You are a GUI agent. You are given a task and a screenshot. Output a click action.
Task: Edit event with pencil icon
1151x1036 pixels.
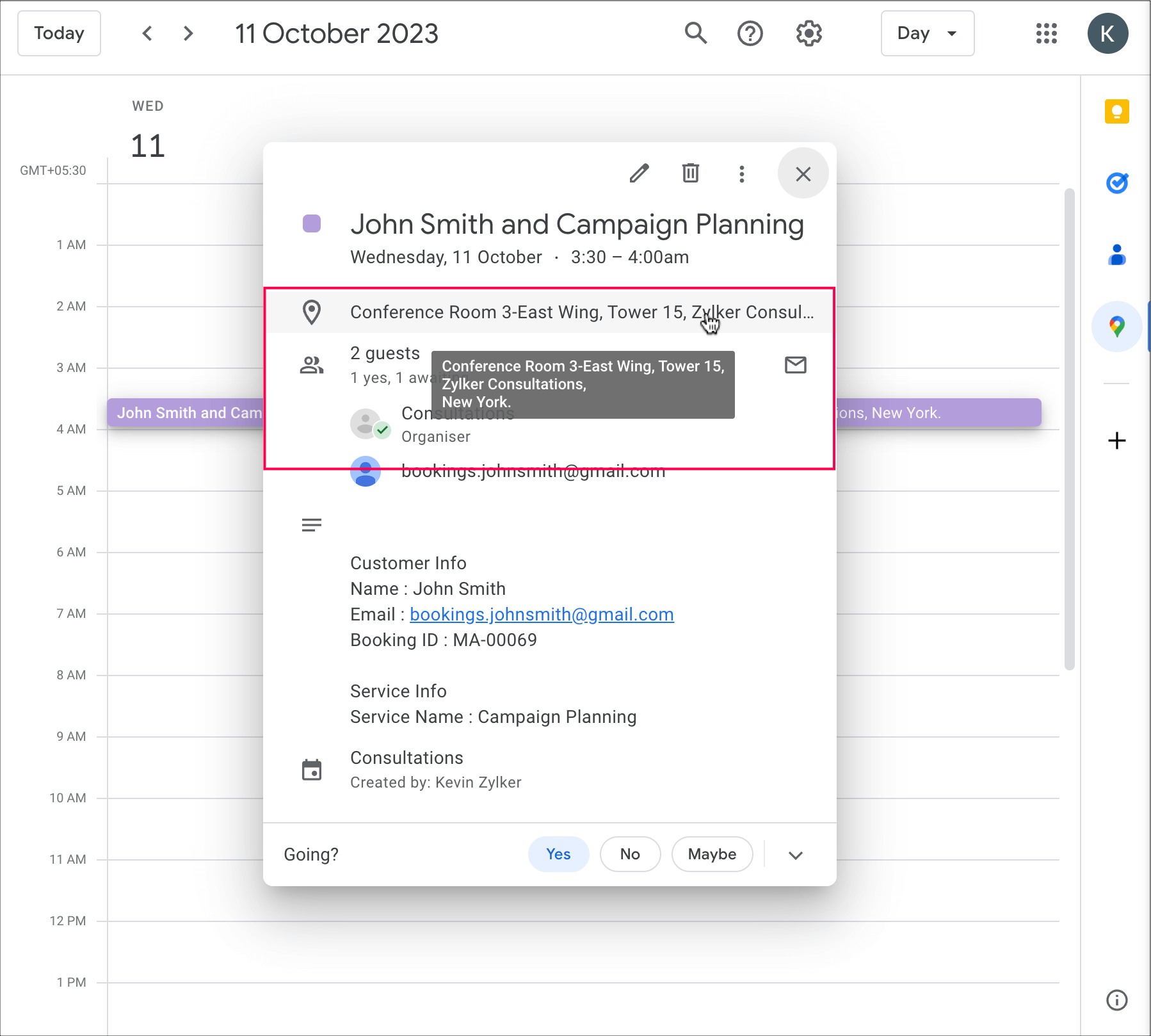pos(639,174)
